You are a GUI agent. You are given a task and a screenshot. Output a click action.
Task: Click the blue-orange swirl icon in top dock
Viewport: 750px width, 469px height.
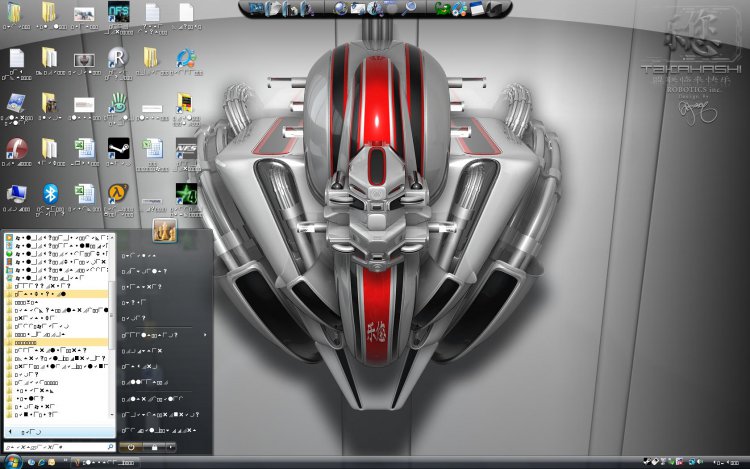tap(460, 9)
